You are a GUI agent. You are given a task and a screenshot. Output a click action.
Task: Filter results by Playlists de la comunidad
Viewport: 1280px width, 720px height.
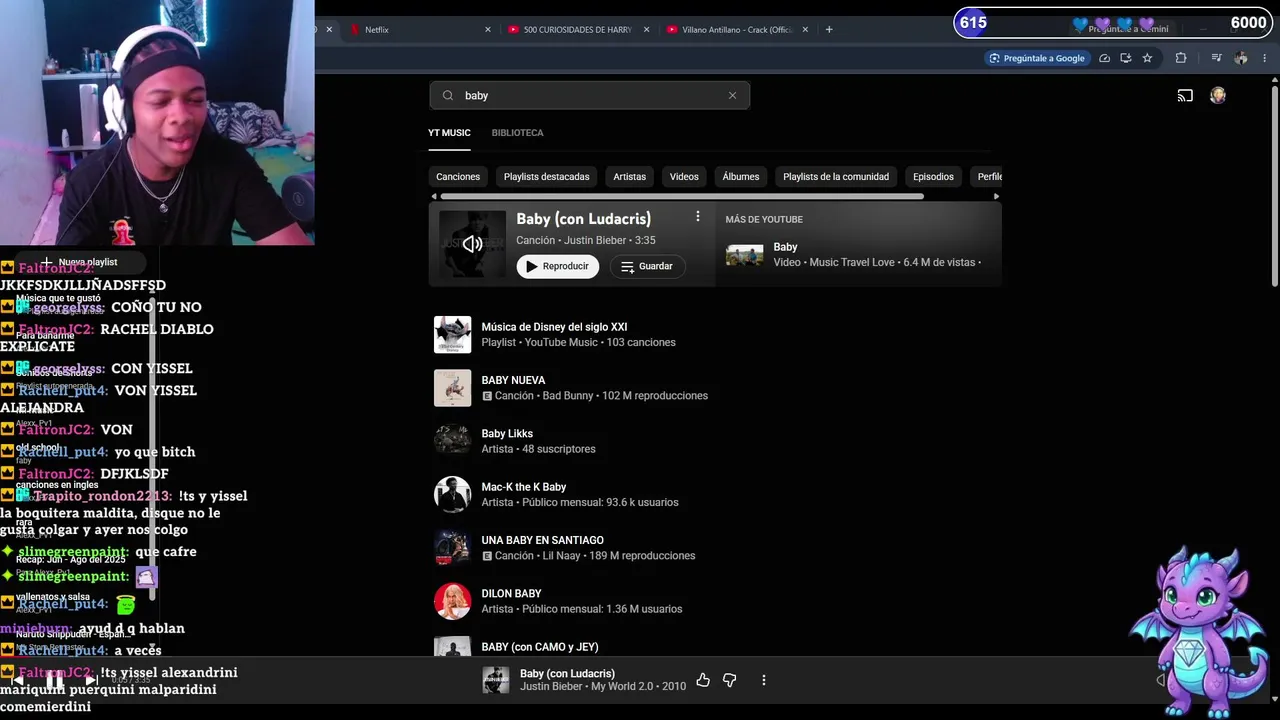[x=836, y=177]
